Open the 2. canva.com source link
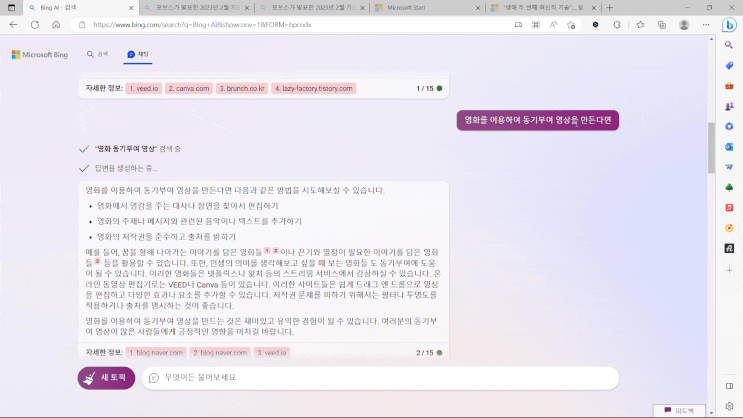Screen dimensions: 743x418 [x=189, y=88]
